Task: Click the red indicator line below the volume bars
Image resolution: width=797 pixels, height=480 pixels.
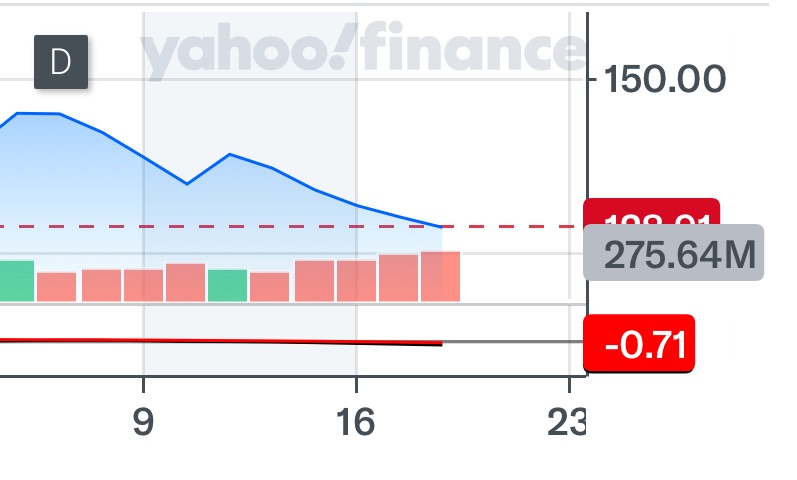Action: point(250,341)
